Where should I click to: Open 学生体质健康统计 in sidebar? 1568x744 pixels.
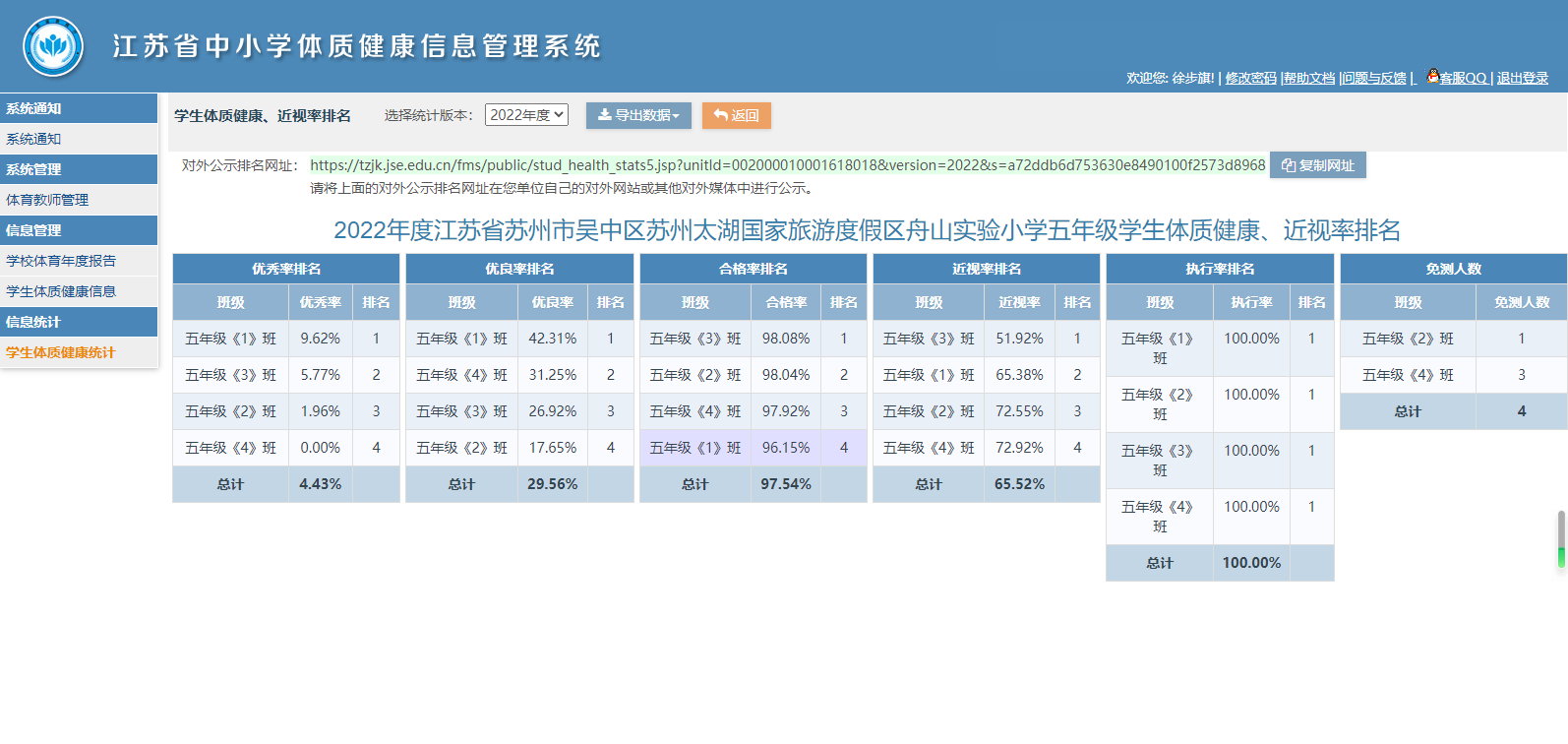[79, 352]
